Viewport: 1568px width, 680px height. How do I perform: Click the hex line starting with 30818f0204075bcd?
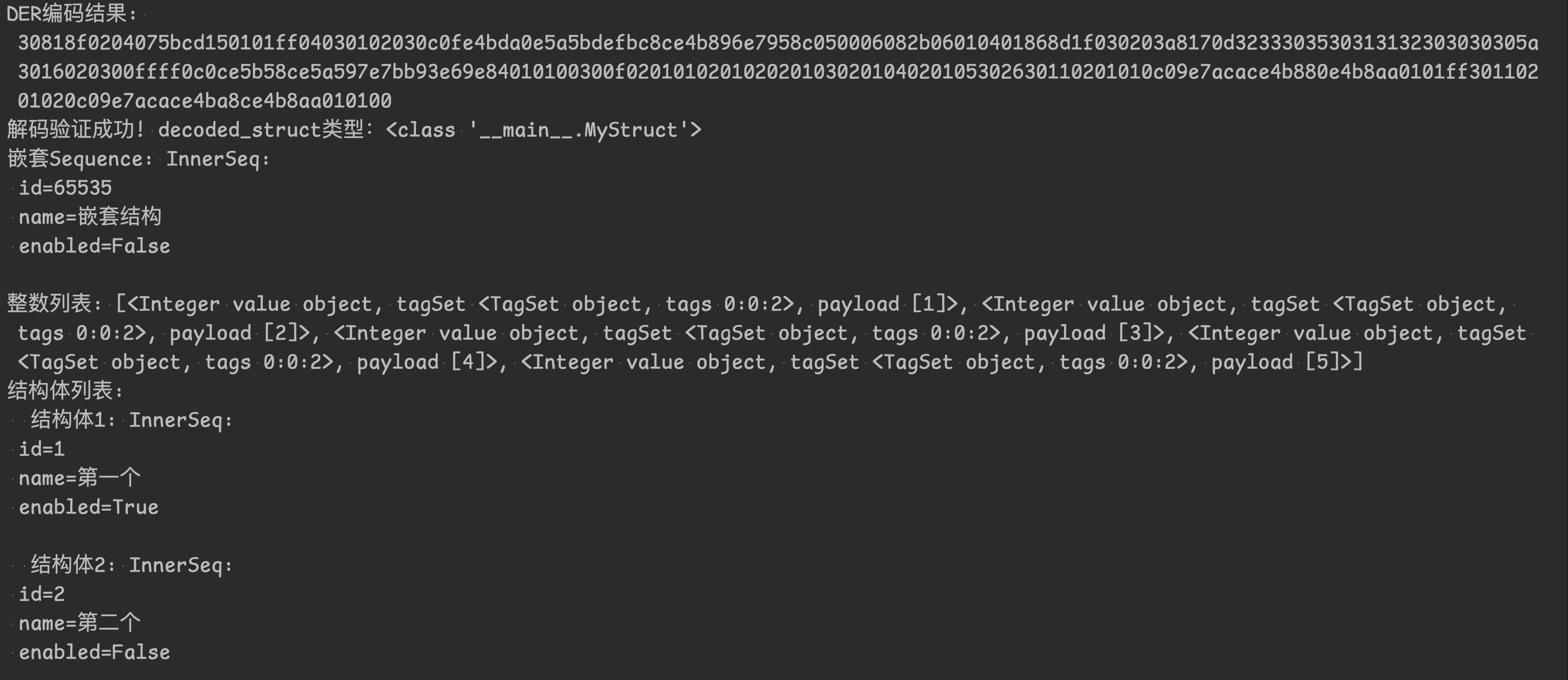[778, 43]
